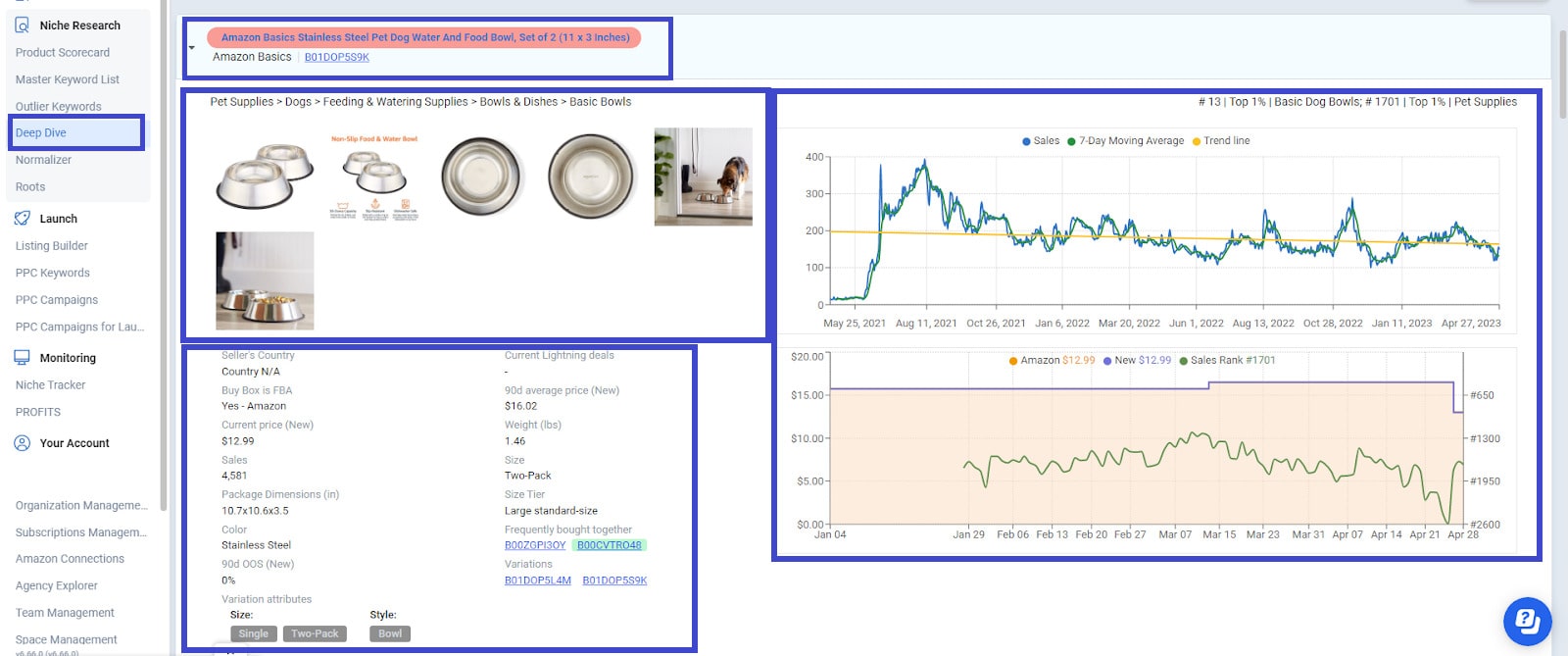Select Deep Dive in sidebar
Screen dimensions: 1568x656
[x=41, y=132]
